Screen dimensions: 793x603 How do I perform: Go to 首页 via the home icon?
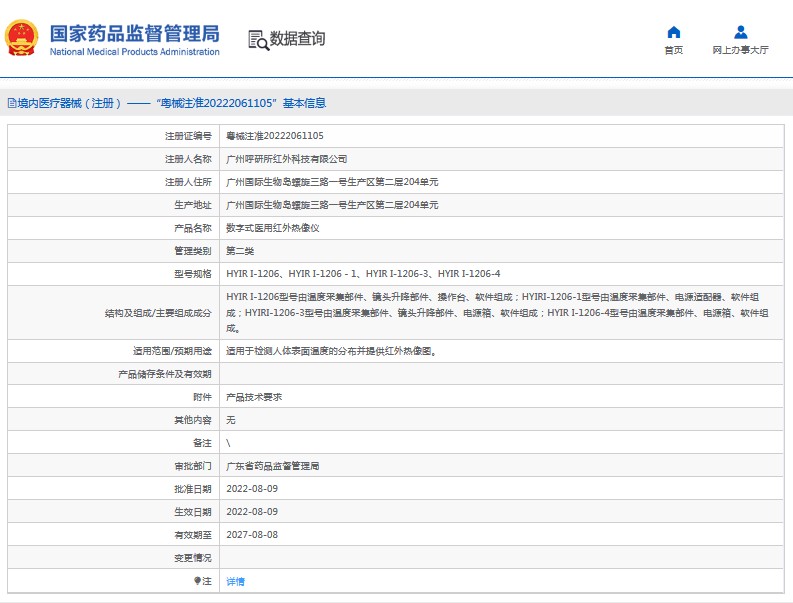point(674,32)
